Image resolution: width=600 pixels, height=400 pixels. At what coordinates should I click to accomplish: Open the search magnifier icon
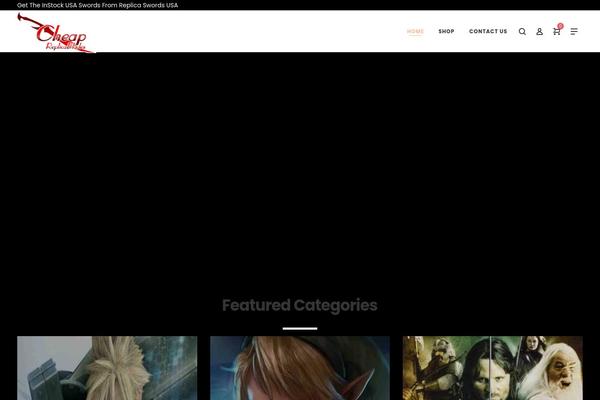pos(522,31)
